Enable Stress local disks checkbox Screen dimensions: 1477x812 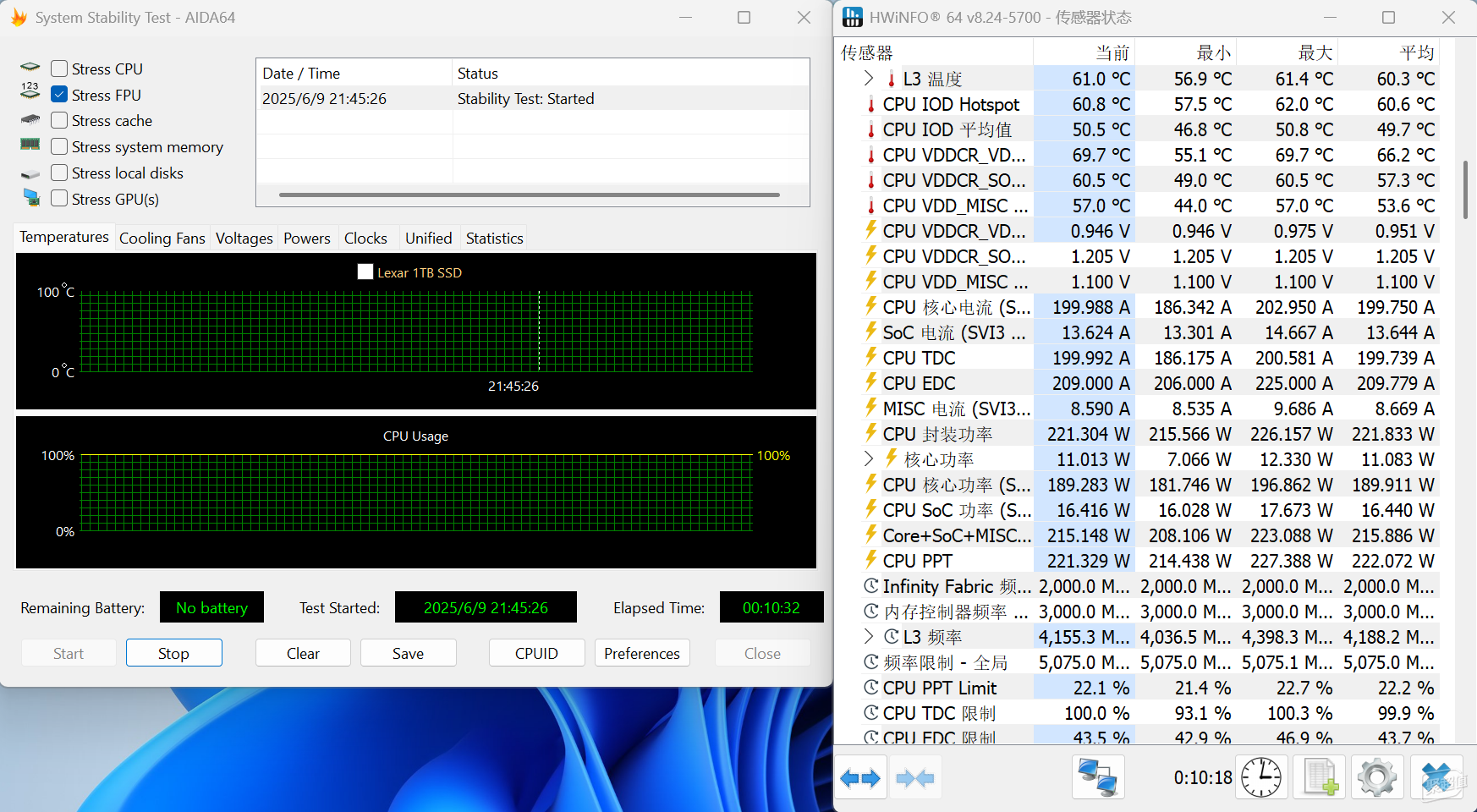click(59, 173)
